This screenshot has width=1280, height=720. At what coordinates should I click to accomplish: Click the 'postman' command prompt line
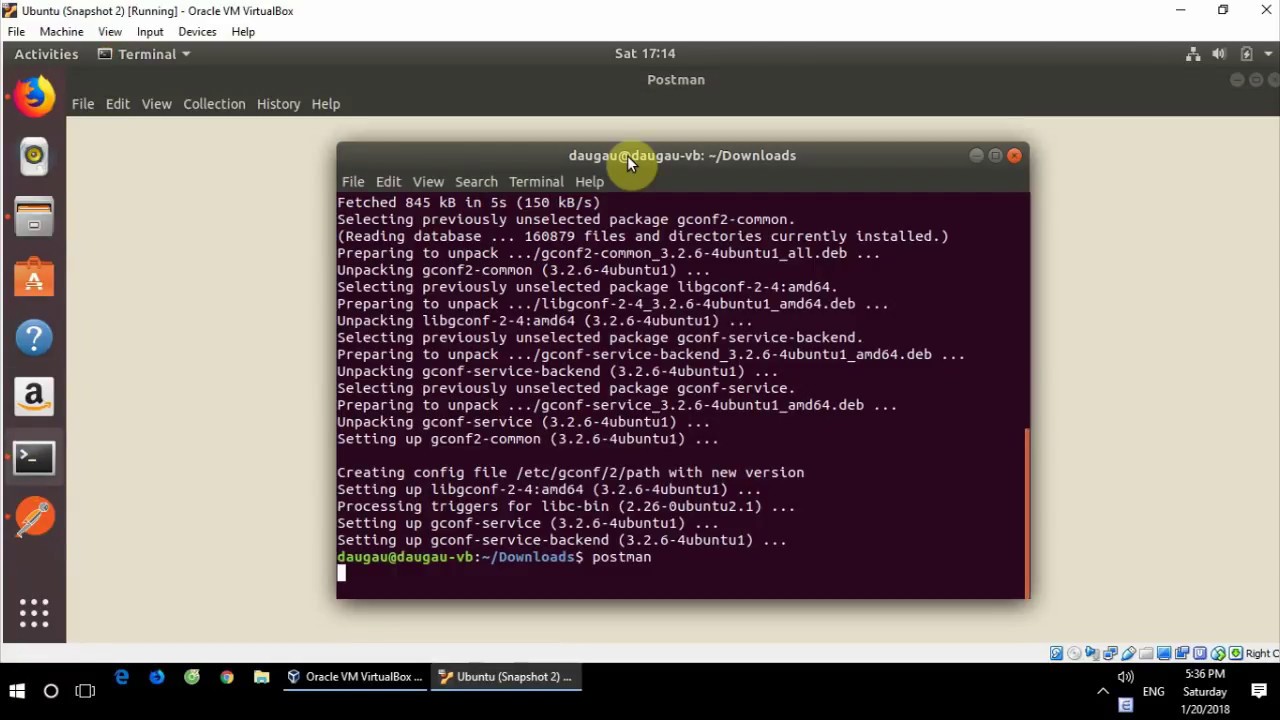494,557
